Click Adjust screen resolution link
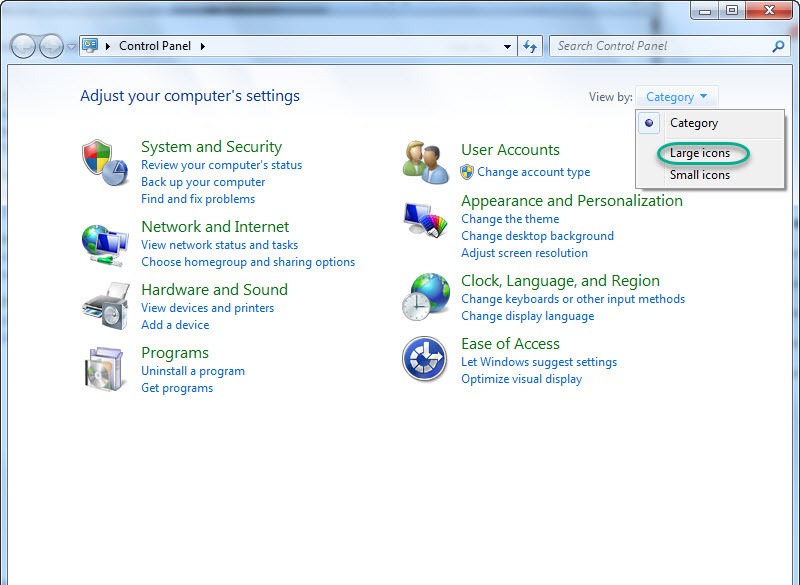800x585 pixels. 524,253
